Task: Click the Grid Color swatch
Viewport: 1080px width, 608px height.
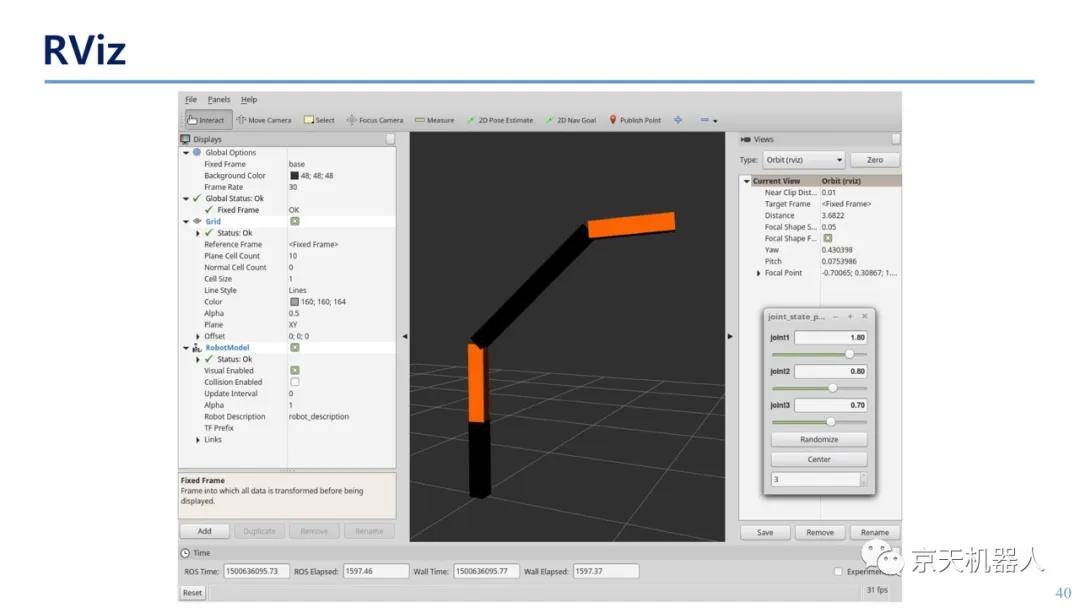Action: coord(294,302)
